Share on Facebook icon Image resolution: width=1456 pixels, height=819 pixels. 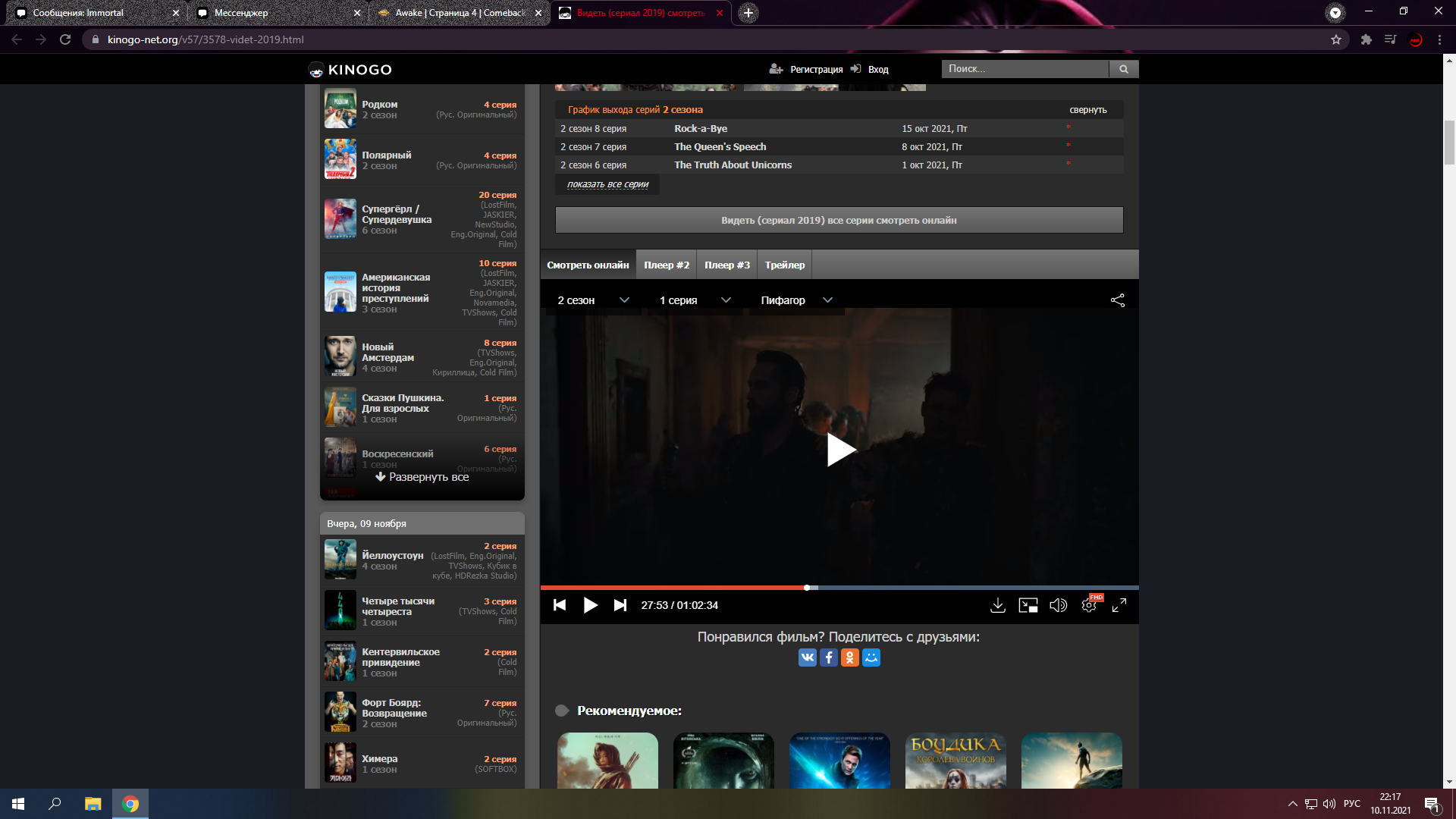coord(828,657)
